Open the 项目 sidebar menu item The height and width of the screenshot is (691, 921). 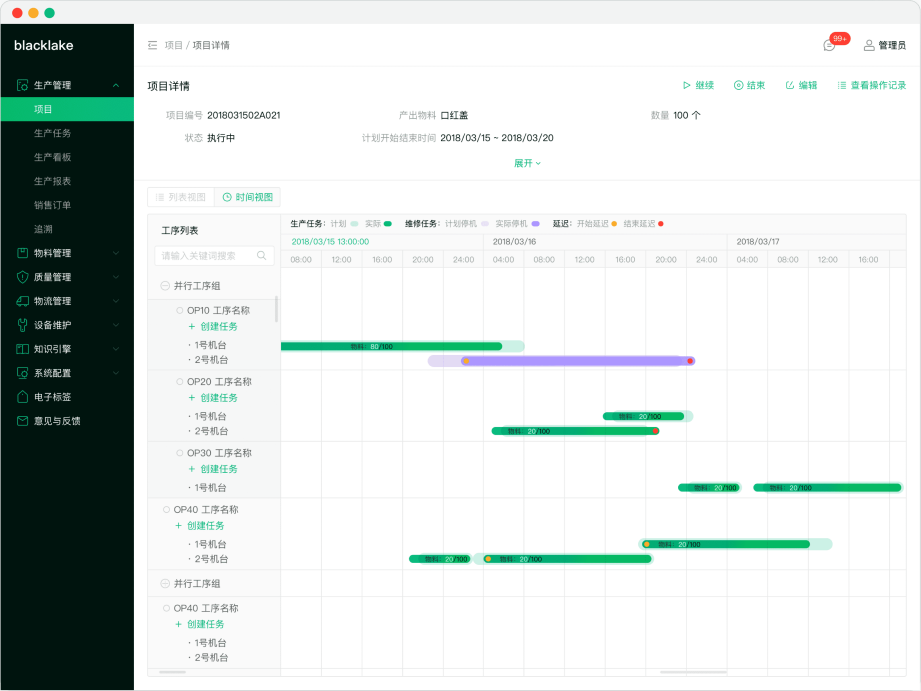(x=67, y=109)
